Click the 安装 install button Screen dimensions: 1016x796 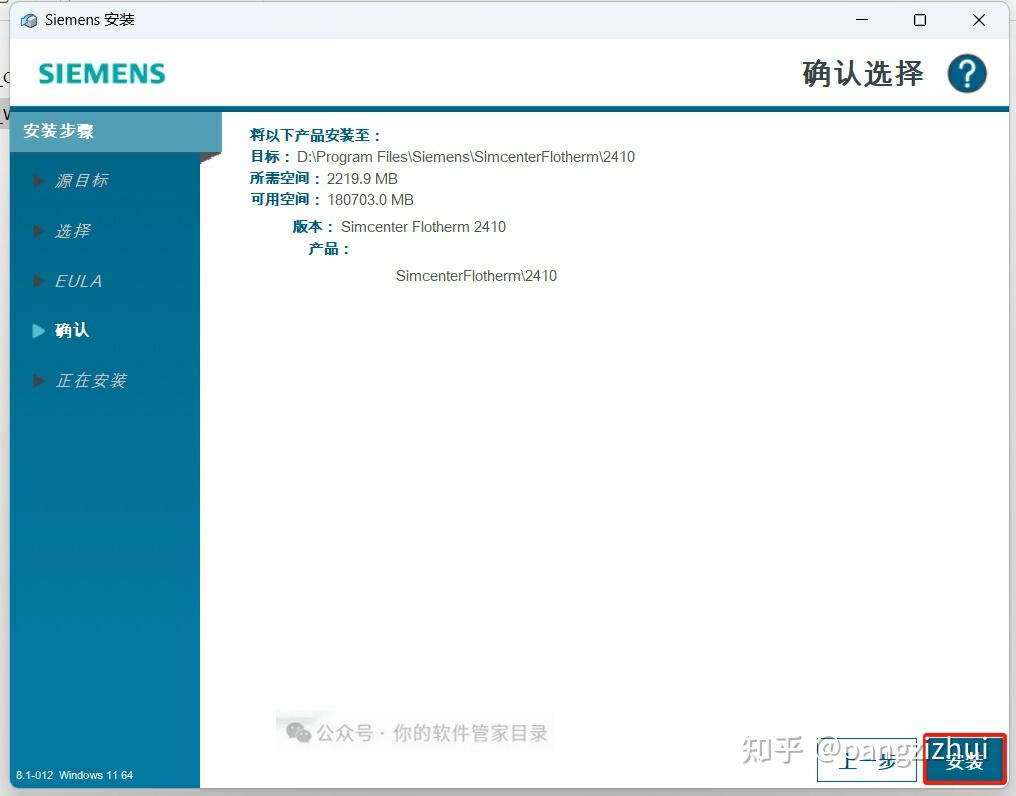[x=963, y=761]
